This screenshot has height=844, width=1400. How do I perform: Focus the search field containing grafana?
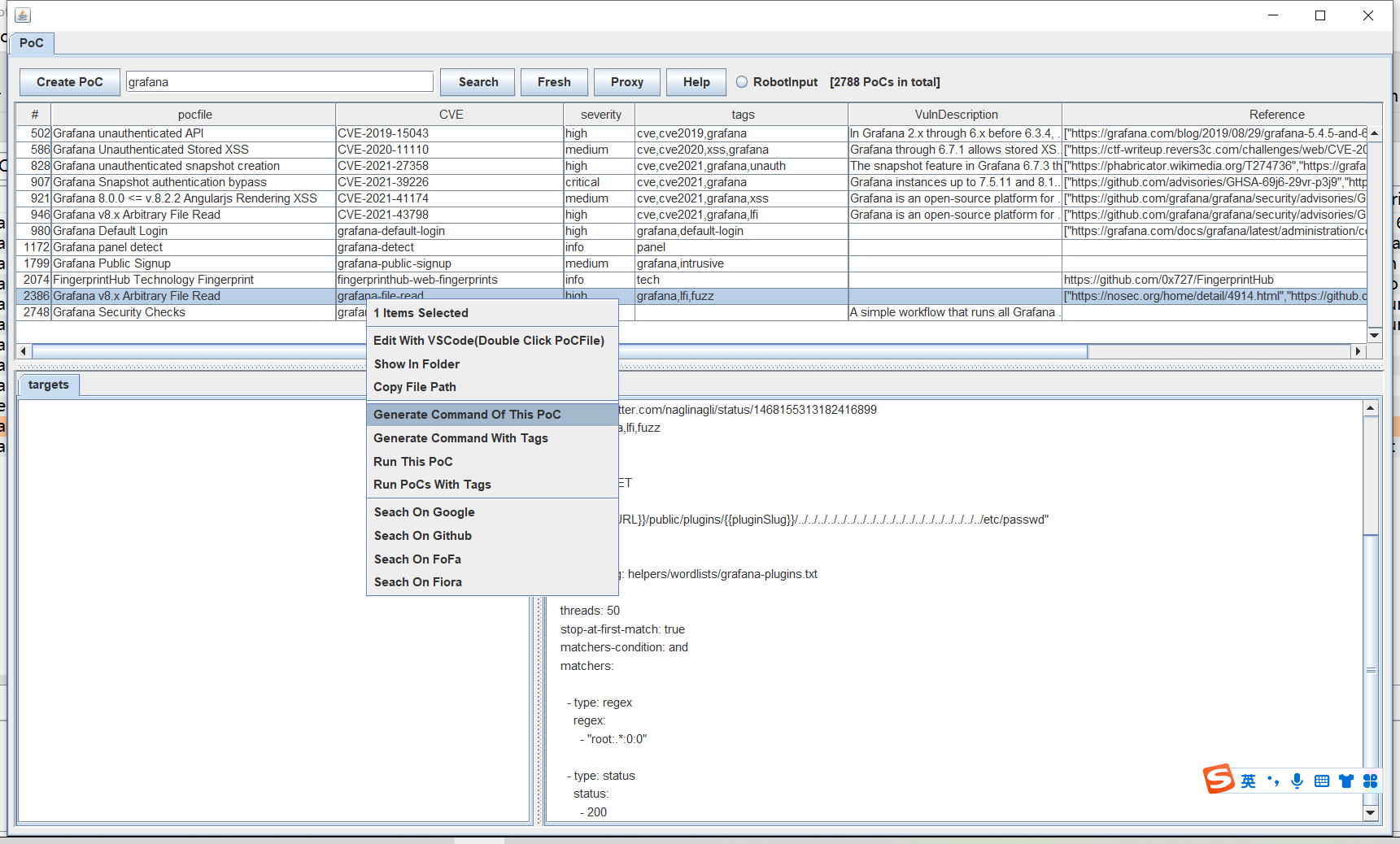(x=280, y=82)
